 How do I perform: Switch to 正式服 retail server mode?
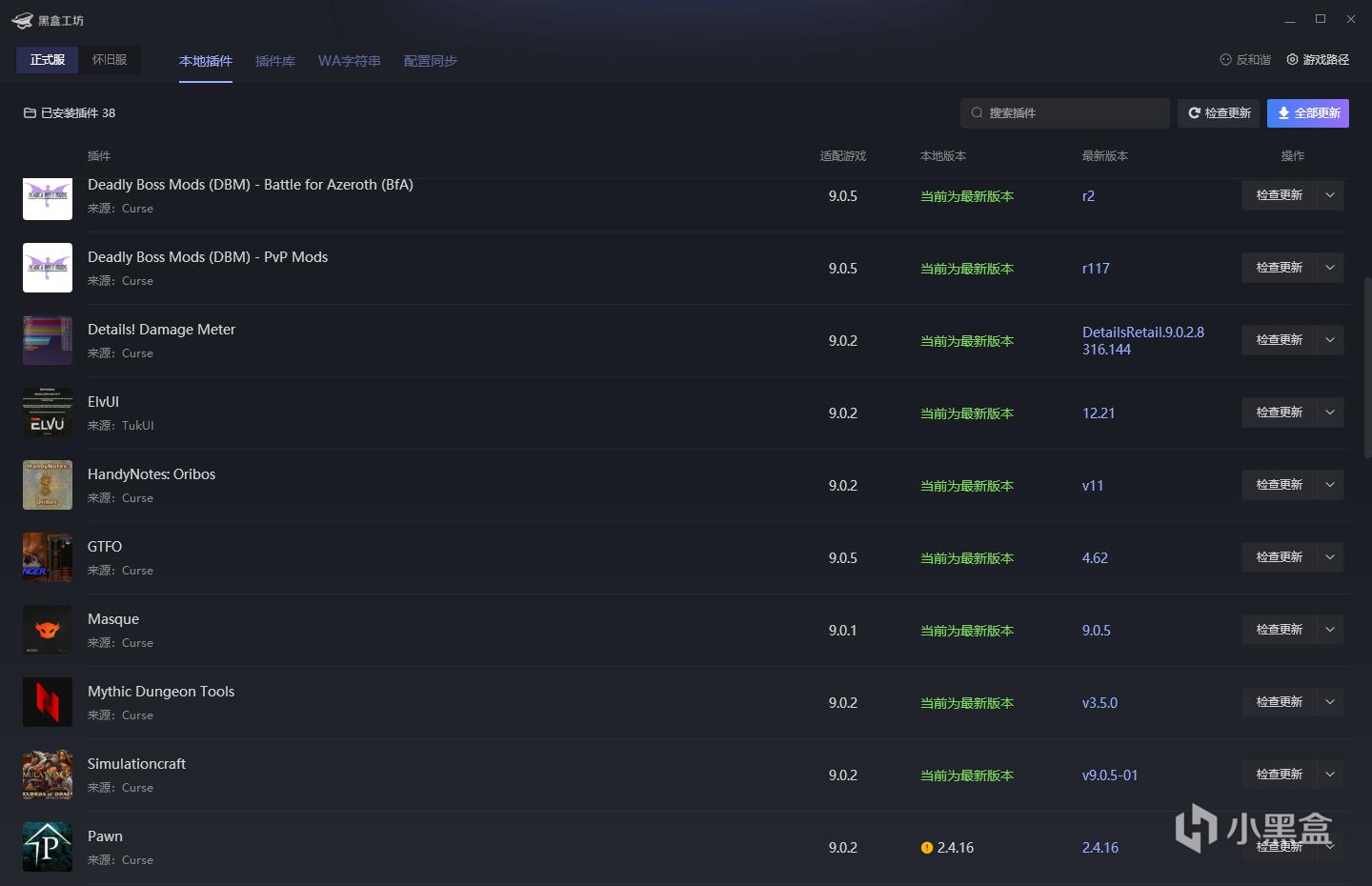pos(48,60)
